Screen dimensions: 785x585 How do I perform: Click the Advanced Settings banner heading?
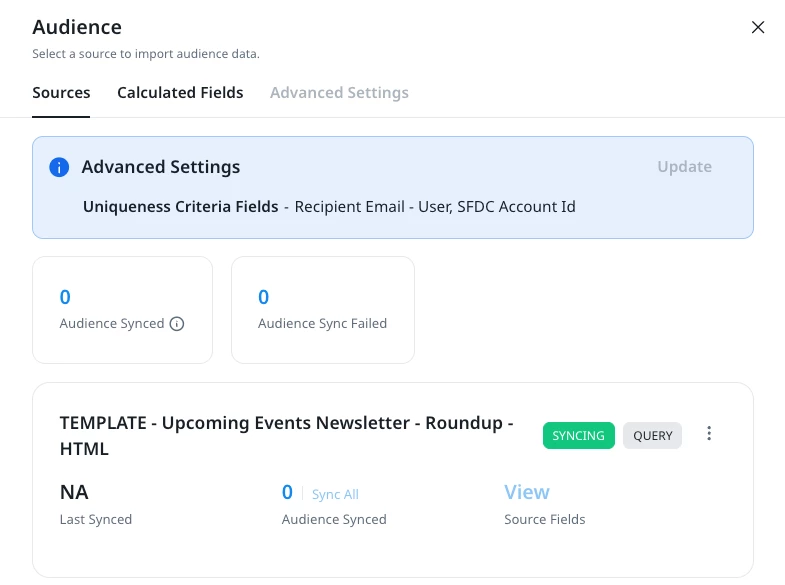pyautogui.click(x=161, y=167)
